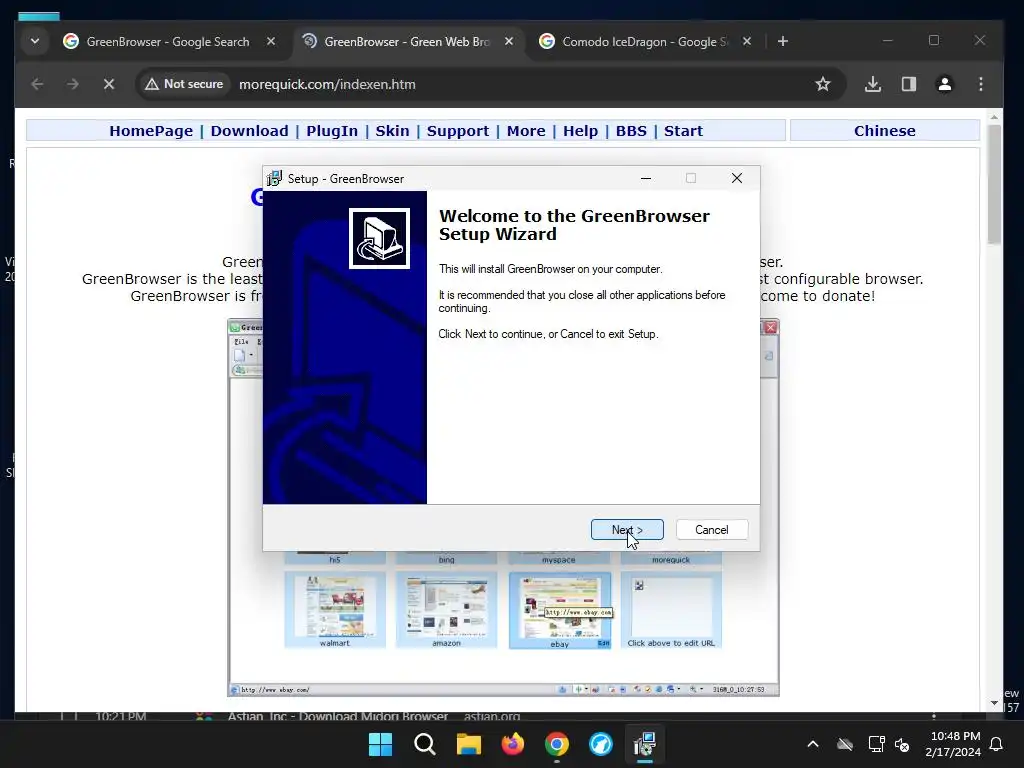
Task: Switch the site to Chinese
Action: pos(885,131)
